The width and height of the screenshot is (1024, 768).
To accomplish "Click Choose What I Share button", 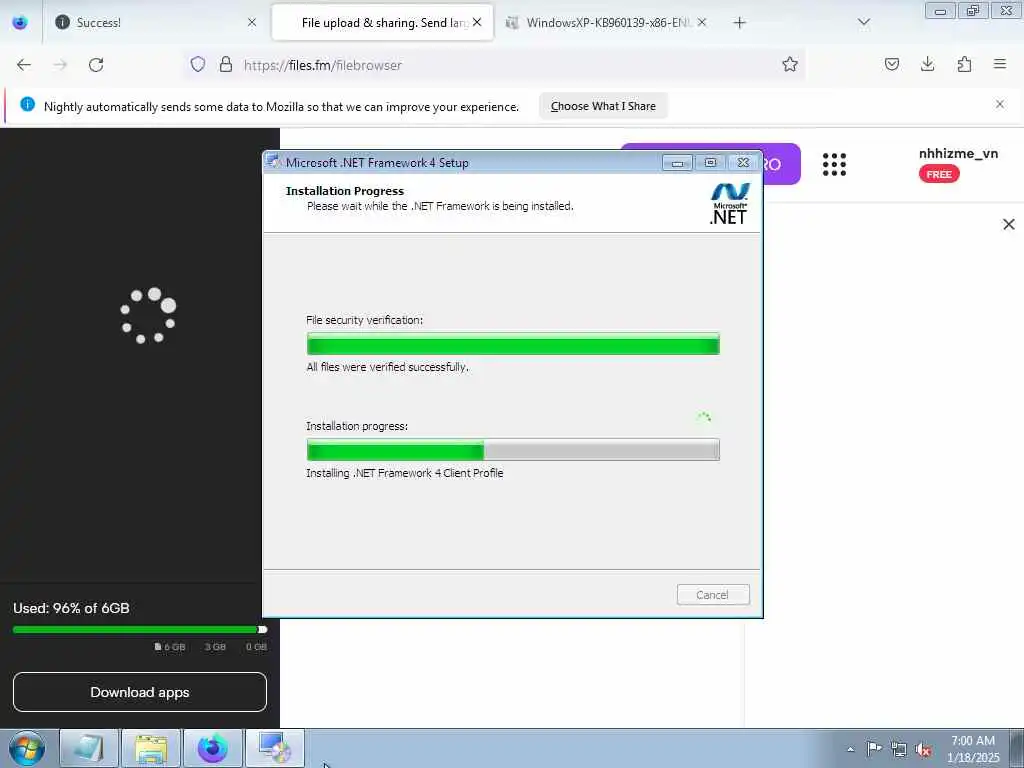I will (x=603, y=106).
